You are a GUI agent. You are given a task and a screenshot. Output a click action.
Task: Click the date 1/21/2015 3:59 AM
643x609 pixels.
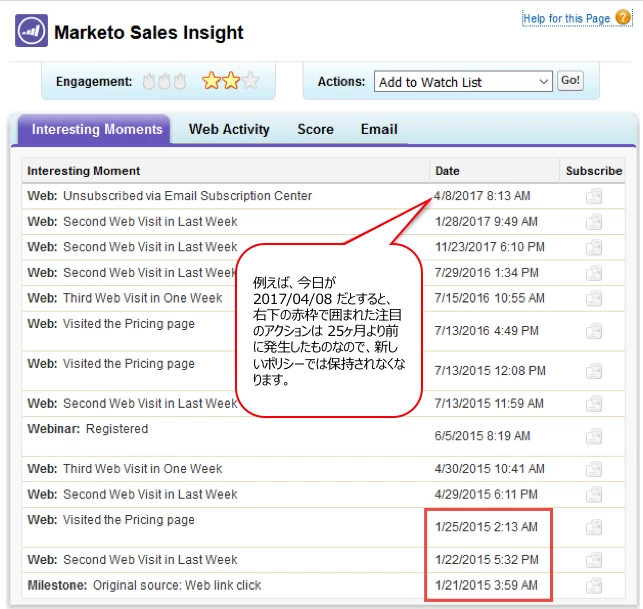click(486, 586)
